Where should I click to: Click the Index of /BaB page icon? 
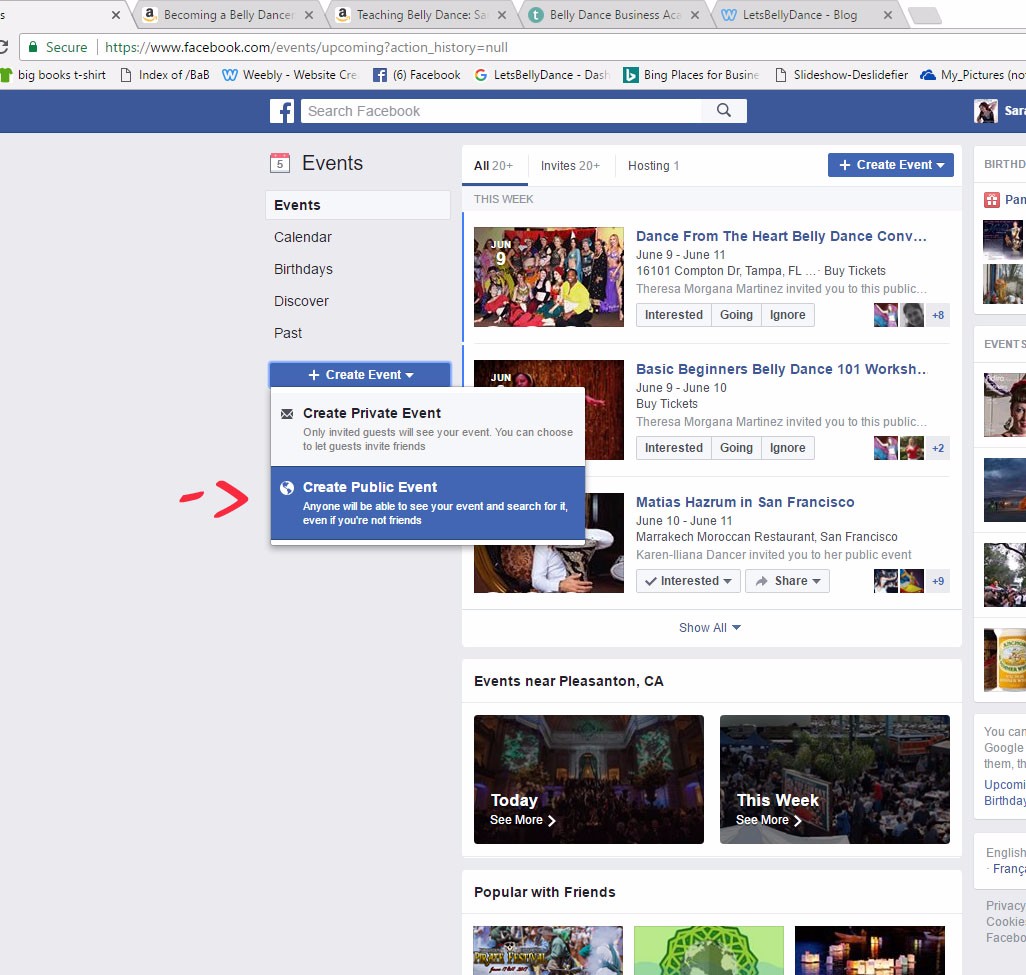coord(126,75)
